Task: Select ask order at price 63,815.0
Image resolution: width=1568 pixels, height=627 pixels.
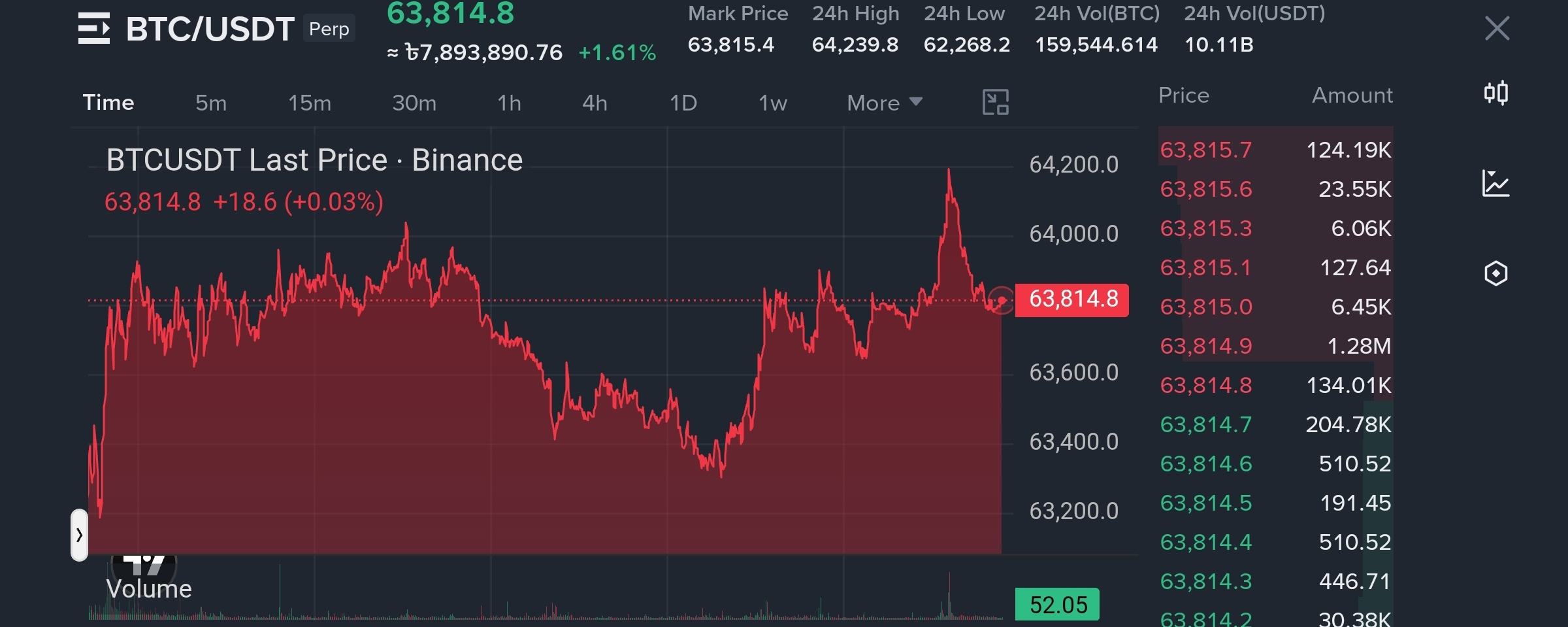Action: tap(1275, 307)
